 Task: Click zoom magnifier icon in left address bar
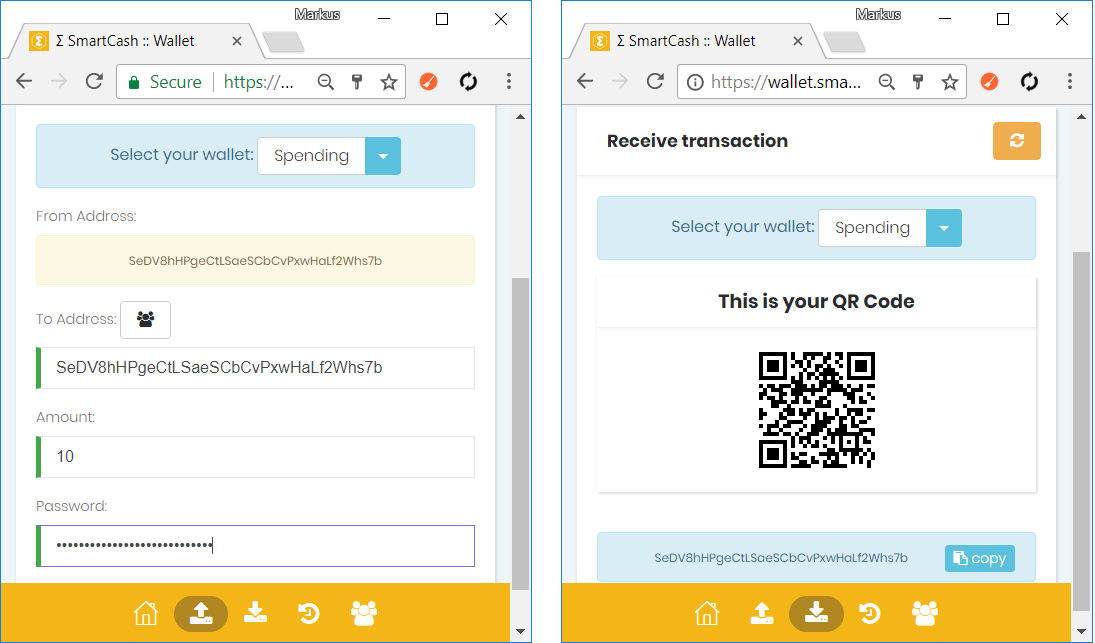pos(325,82)
